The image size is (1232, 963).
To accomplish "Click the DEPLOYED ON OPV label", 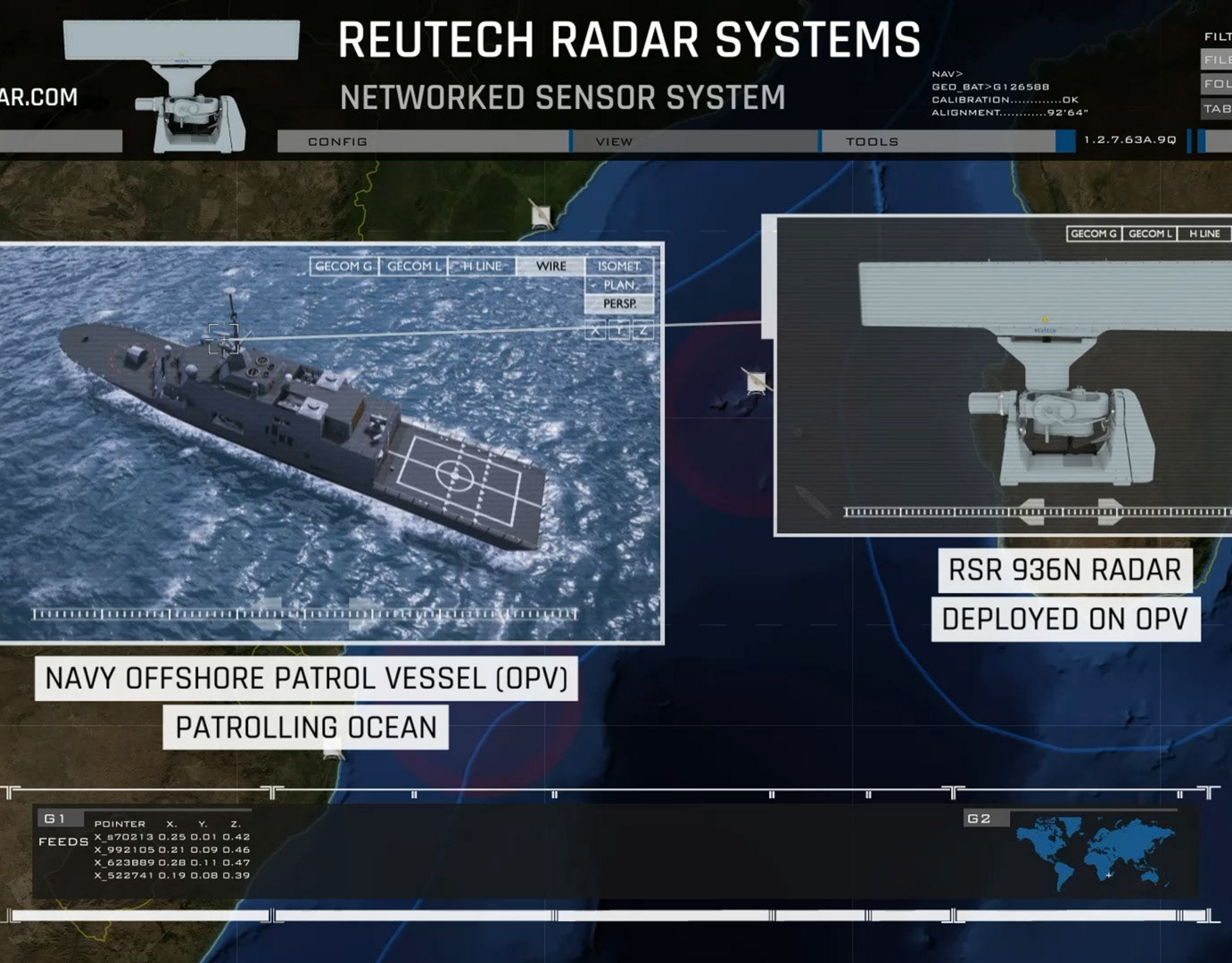I will (x=1065, y=619).
